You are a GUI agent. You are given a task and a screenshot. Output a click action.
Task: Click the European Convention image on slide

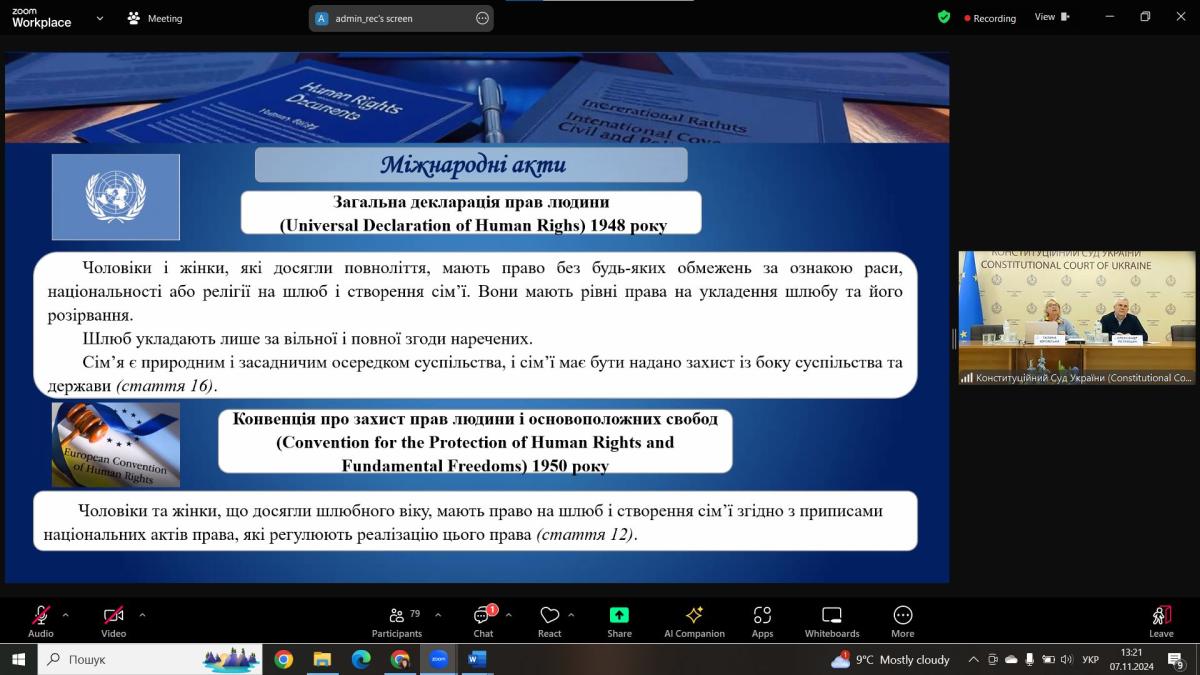116,444
